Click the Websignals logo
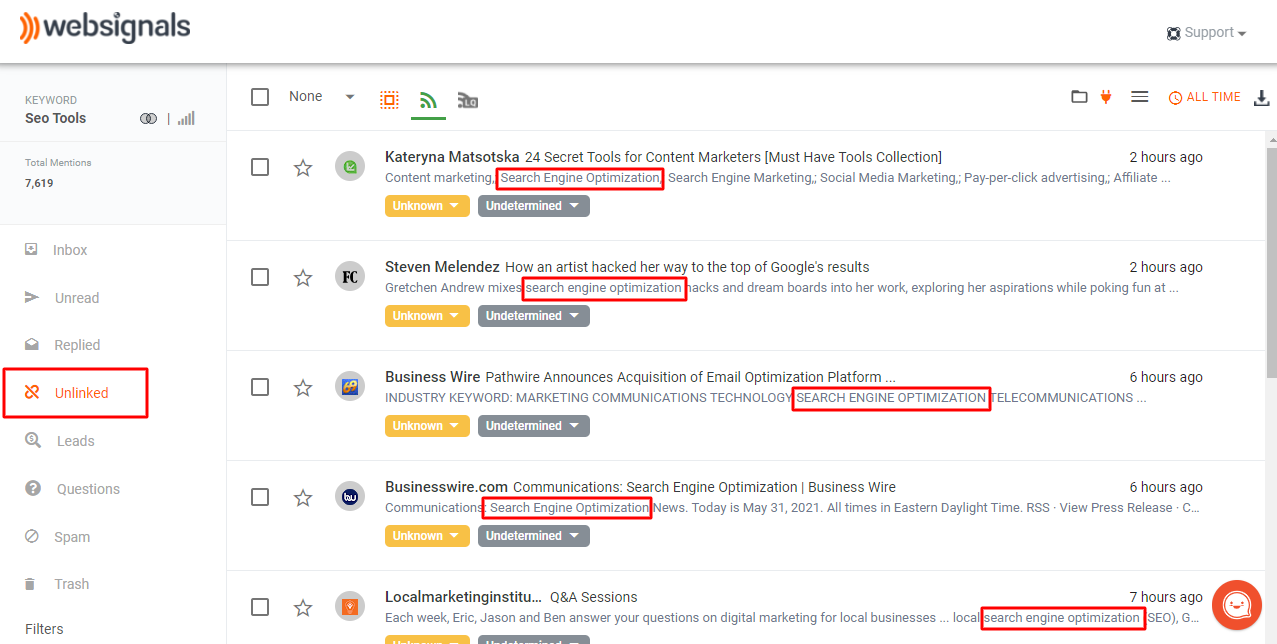1277x644 pixels. click(x=105, y=27)
